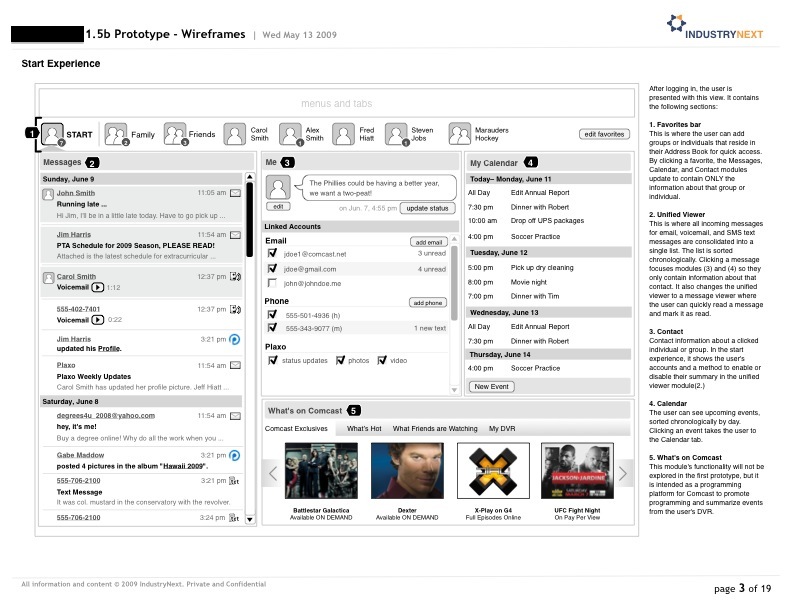
Task: Click Linked Accounts scroll down arrow
Action: pyautogui.click(x=454, y=390)
